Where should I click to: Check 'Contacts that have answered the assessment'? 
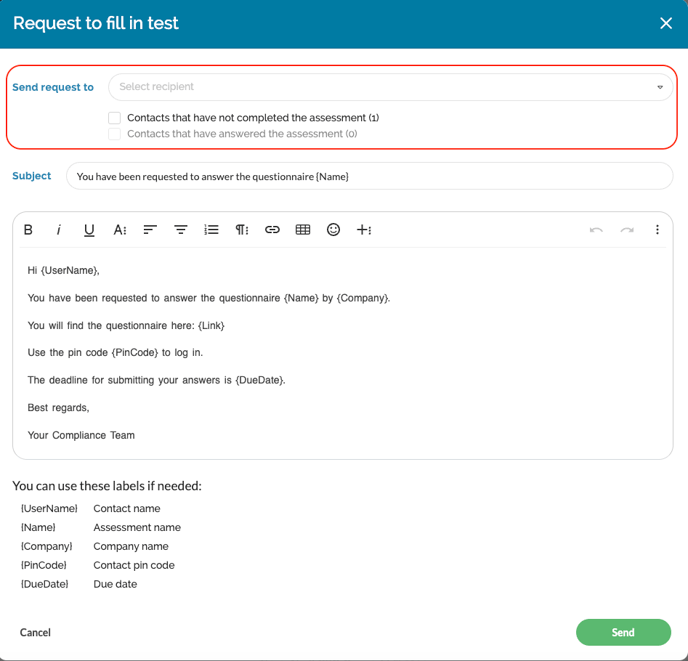(x=115, y=134)
